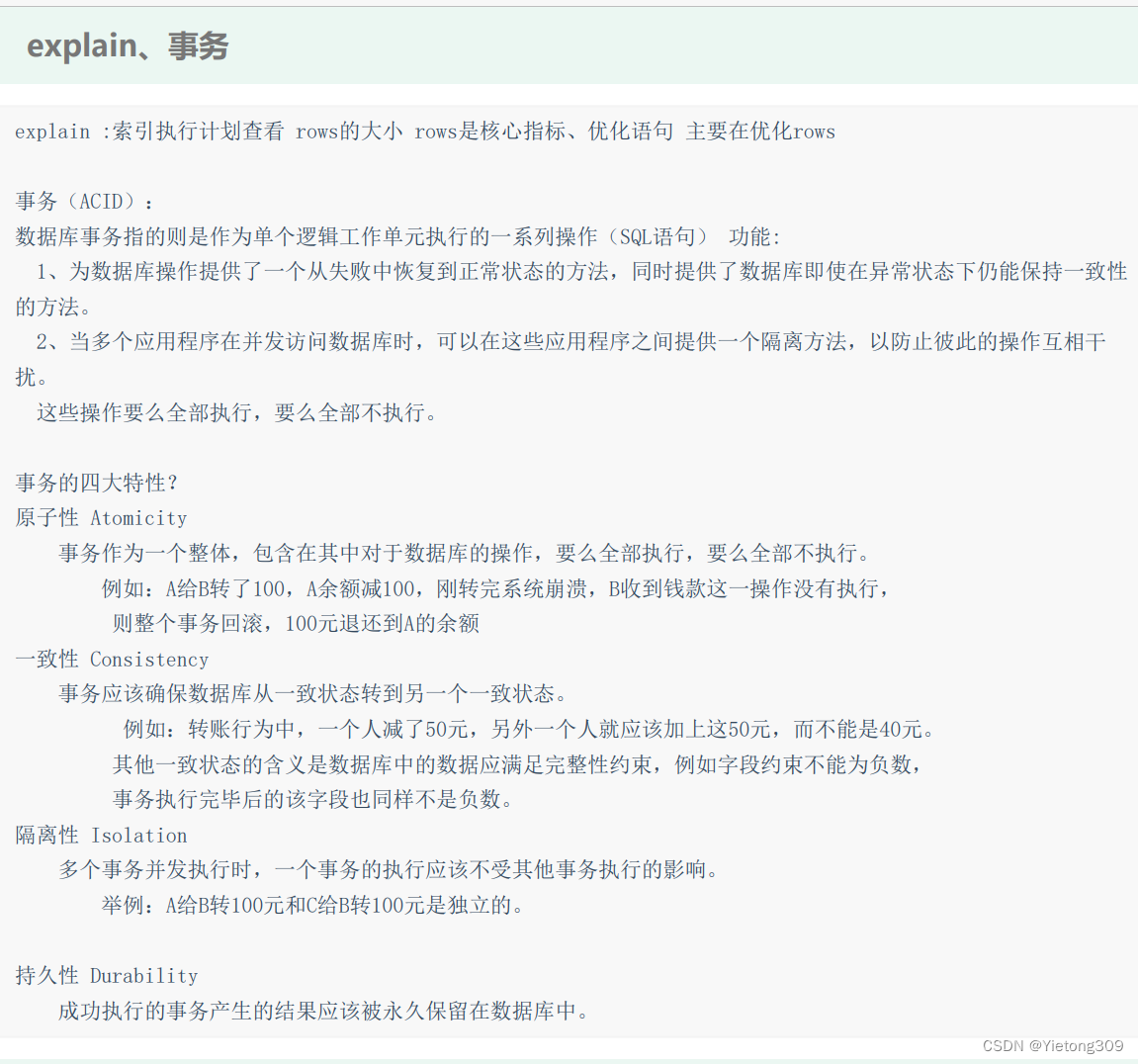The image size is (1138, 1064).
Task: Click the line '多个事务并发执行时'
Action: click(x=389, y=869)
